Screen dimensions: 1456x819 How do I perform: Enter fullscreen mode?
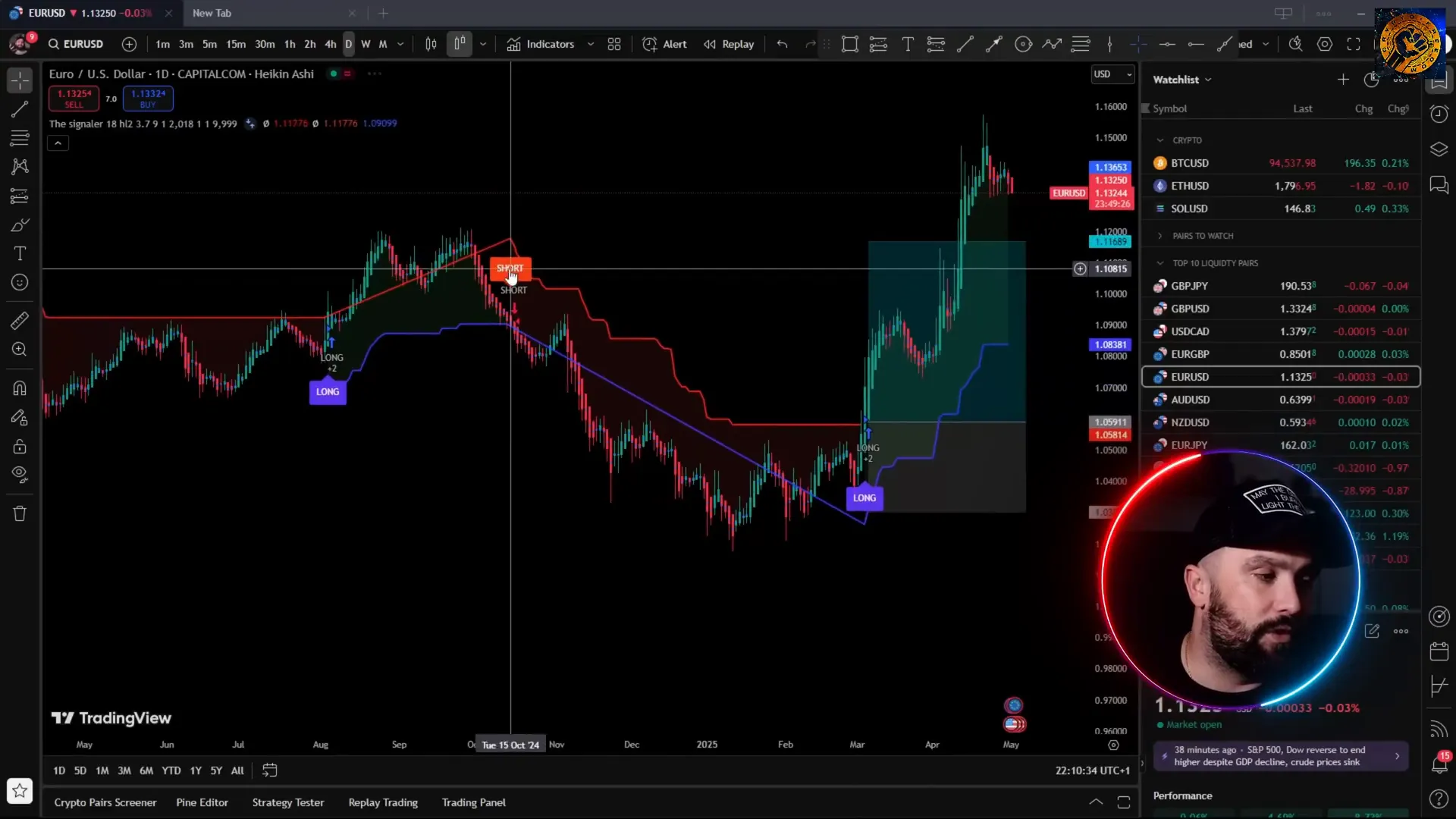(x=1354, y=44)
